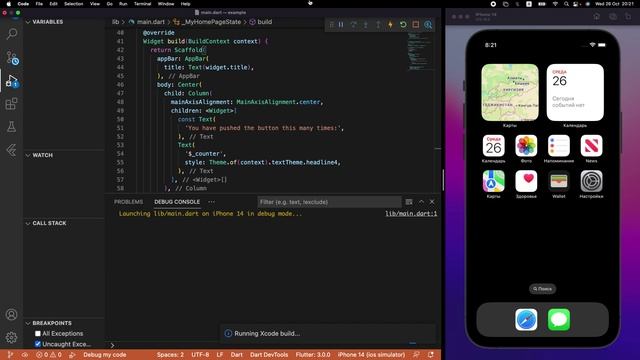Viewport: 640px width, 360px height.
Task: Enable the All Exceptions breakpoint
Action: [x=38, y=333]
